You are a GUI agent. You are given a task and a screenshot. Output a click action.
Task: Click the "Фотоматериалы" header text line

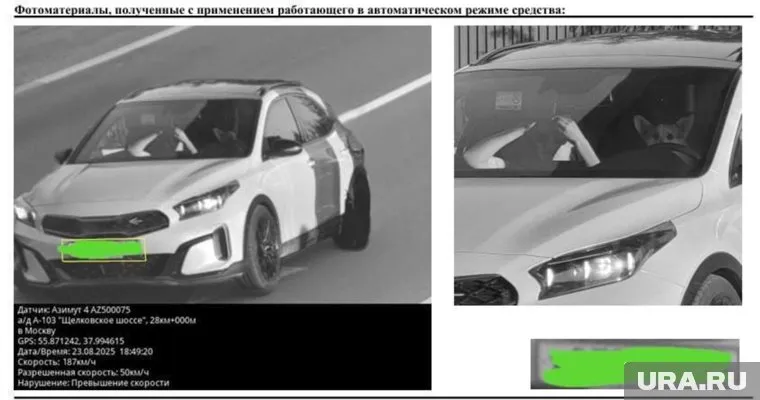[289, 9]
